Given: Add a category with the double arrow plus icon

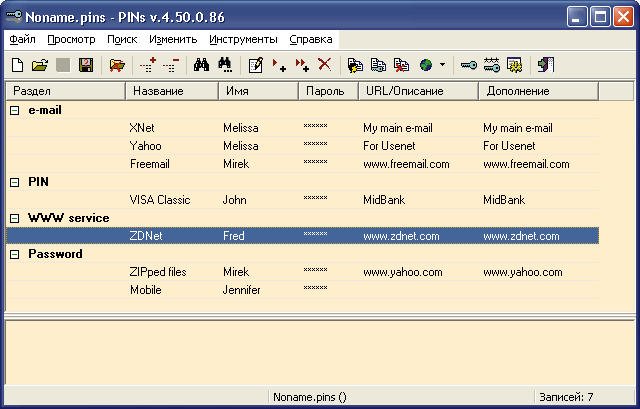Looking at the screenshot, I should coord(302,65).
